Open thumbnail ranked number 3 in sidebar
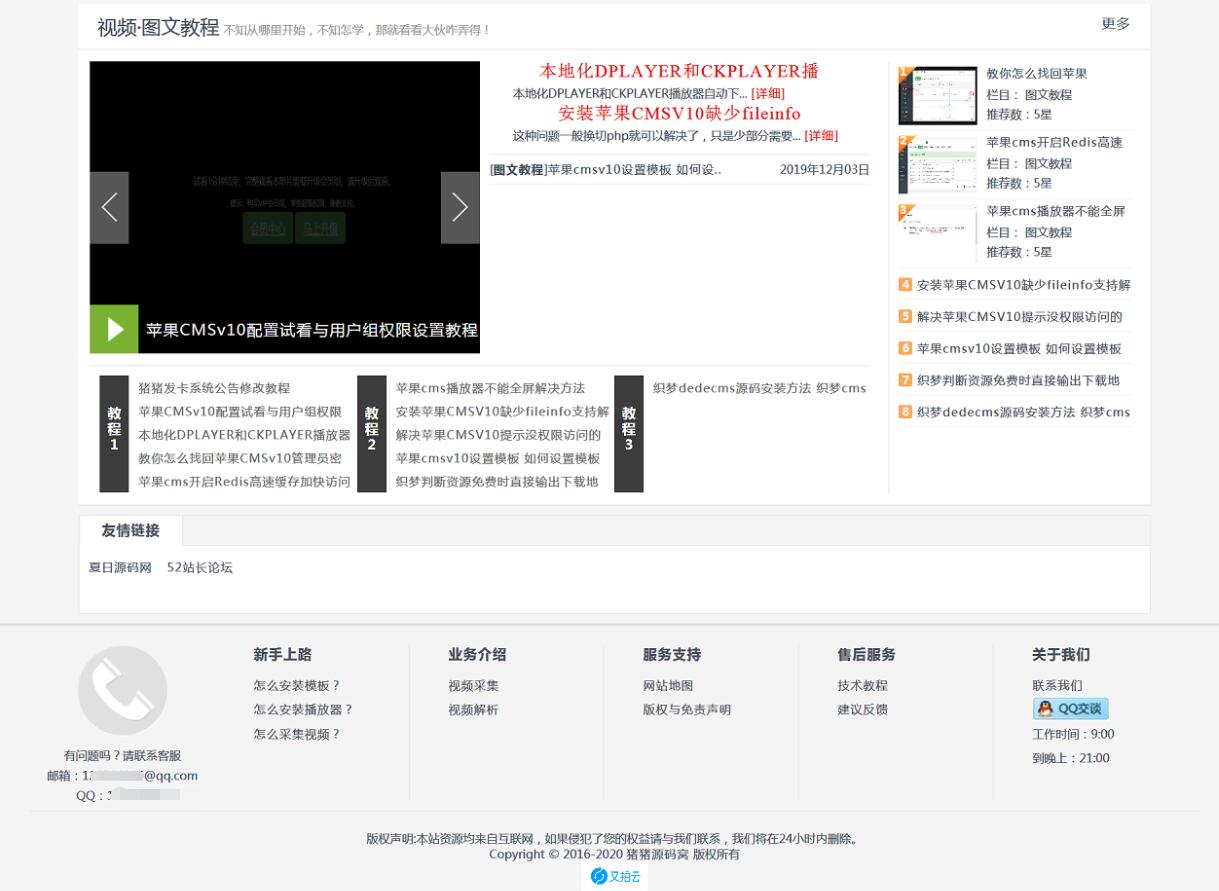This screenshot has width=1219, height=891. click(937, 232)
